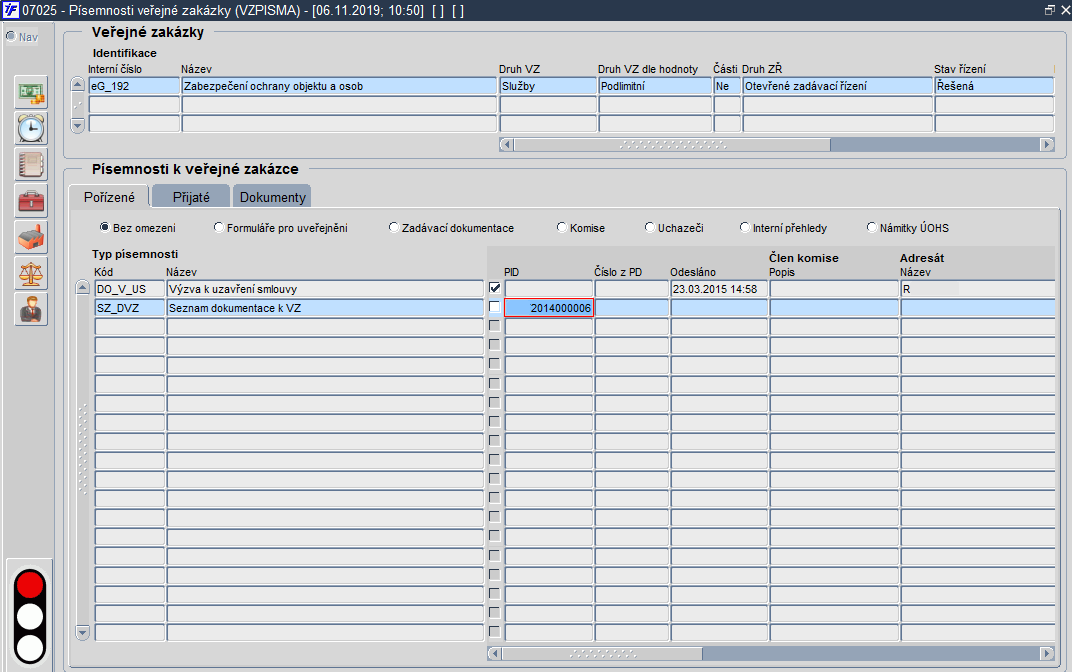
Task: Check the SZ_DVZ row checkbox
Action: (495, 307)
